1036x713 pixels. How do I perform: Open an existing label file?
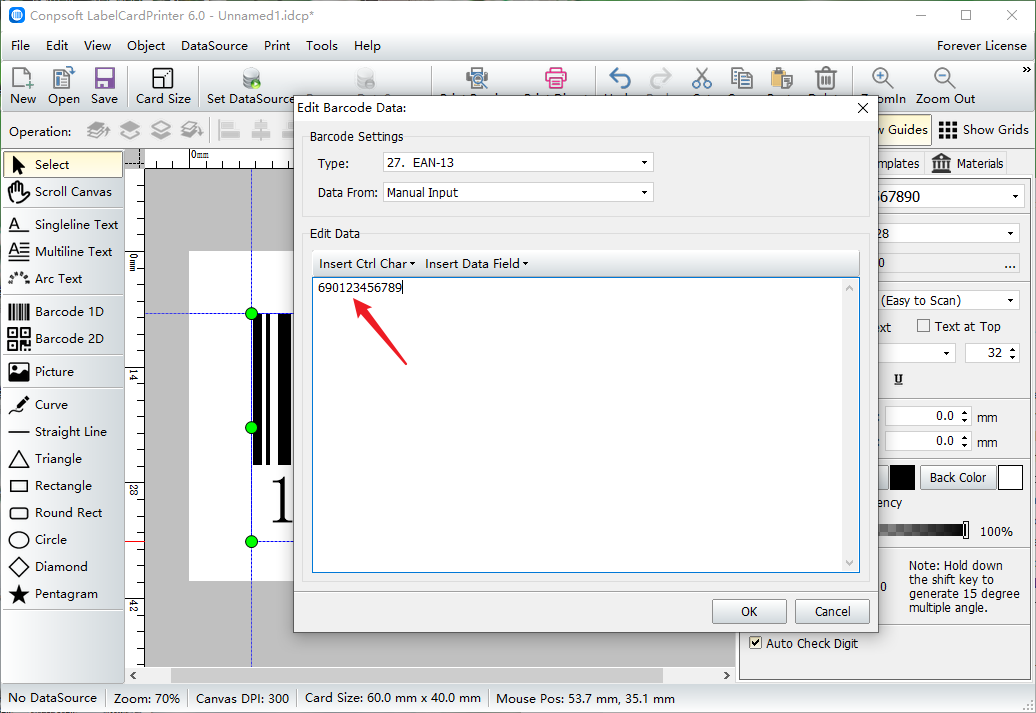(x=63, y=86)
